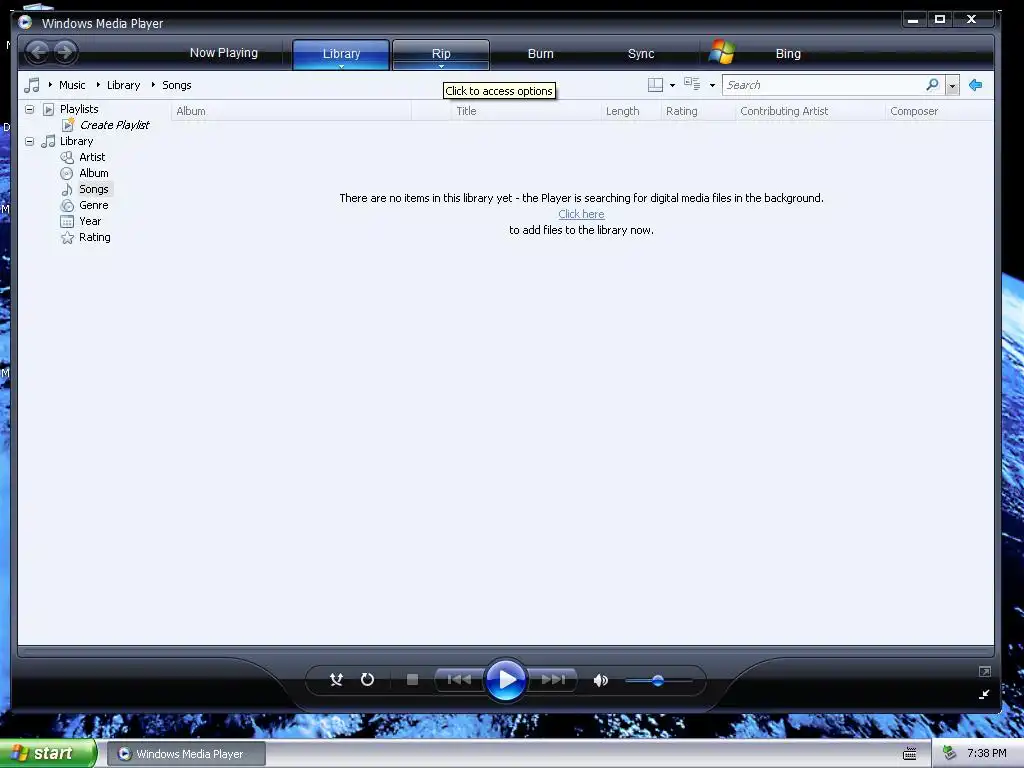1024x768 pixels.
Task: Select Album in the library tree
Action: [x=93, y=173]
